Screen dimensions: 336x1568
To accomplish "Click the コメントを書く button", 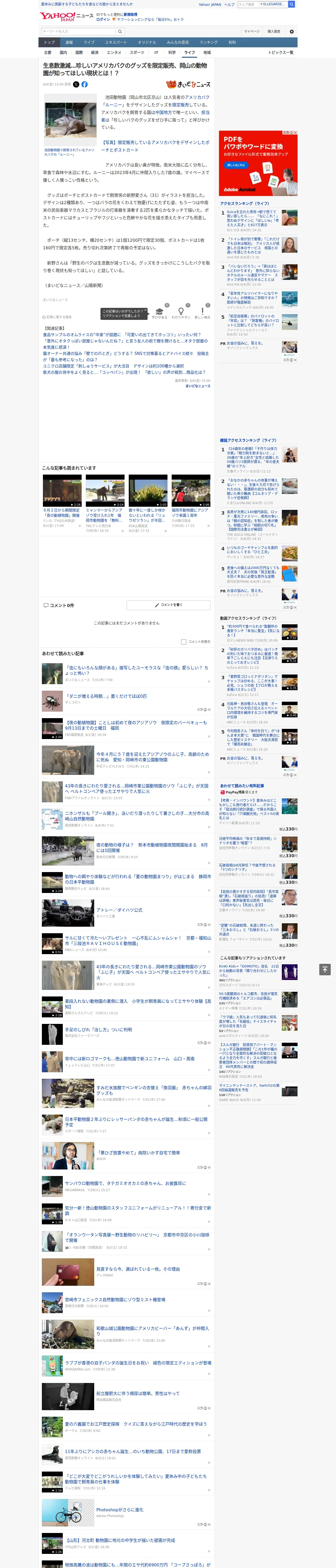I will coord(168,605).
